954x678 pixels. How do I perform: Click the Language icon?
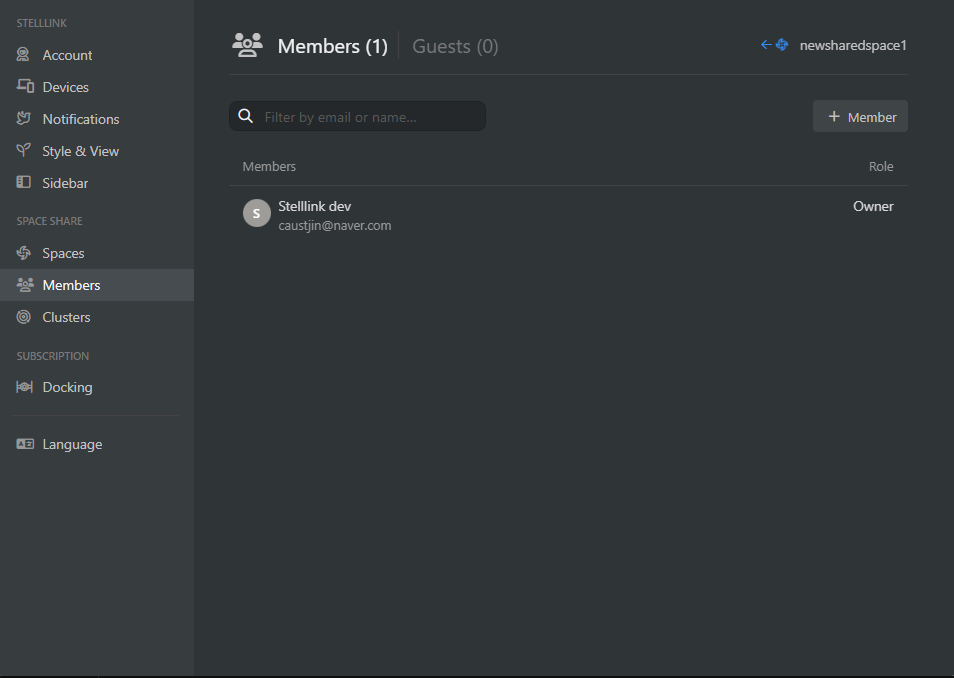click(25, 444)
